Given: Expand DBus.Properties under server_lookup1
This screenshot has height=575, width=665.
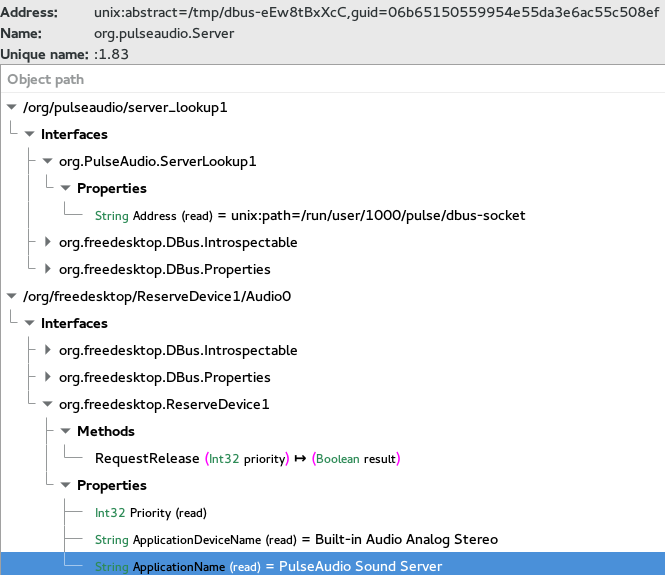Looking at the screenshot, I should (47, 269).
